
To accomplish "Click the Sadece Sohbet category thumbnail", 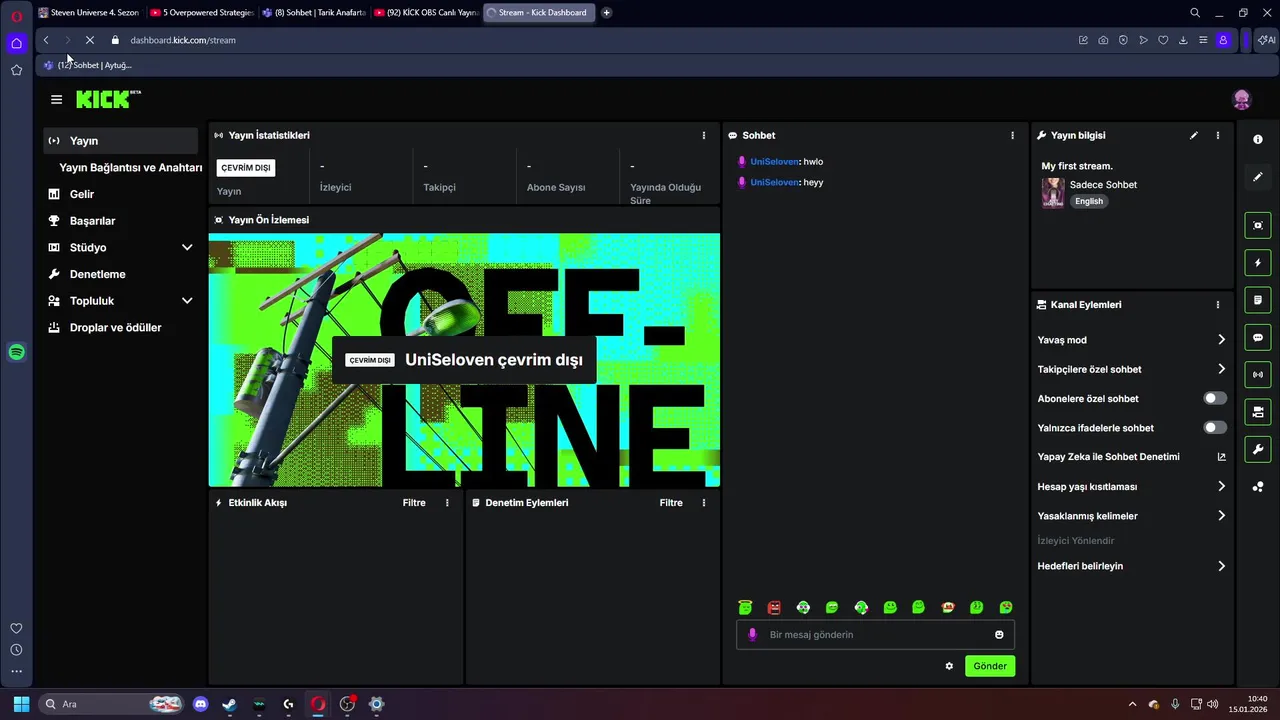I will pyautogui.click(x=1053, y=193).
